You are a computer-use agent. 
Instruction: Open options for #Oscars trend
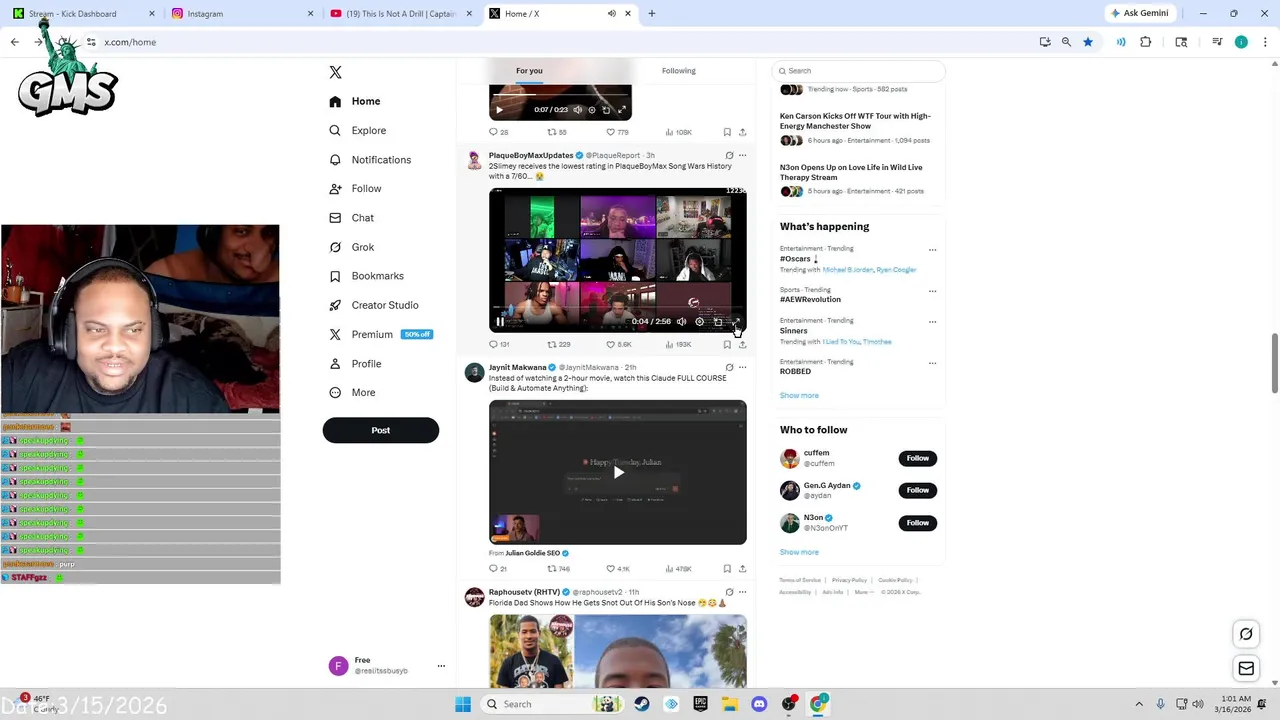tap(932, 250)
